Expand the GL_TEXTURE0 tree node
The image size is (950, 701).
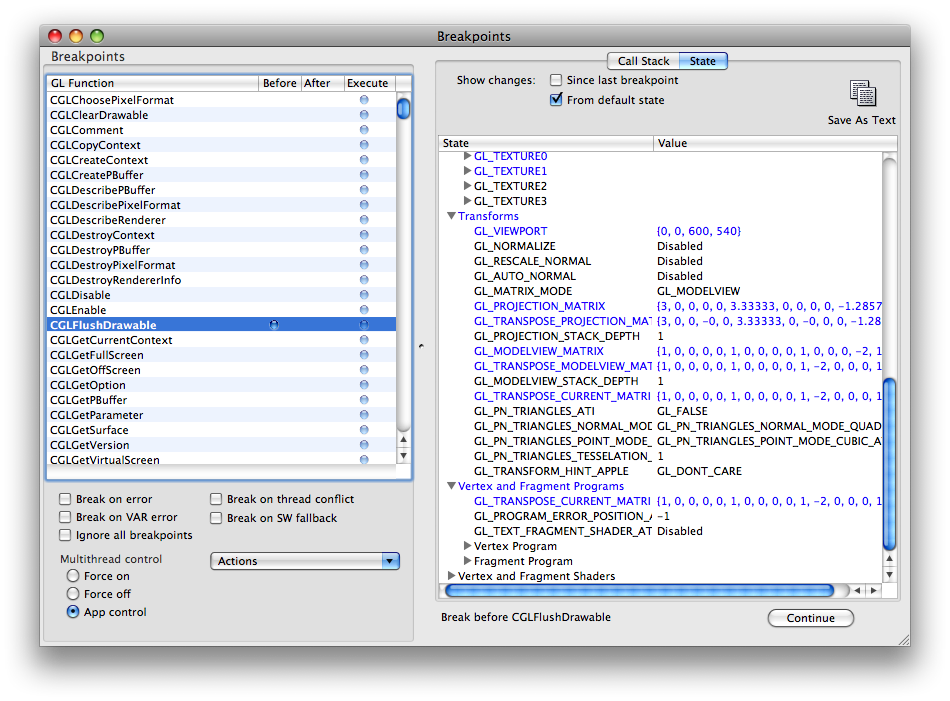[467, 157]
